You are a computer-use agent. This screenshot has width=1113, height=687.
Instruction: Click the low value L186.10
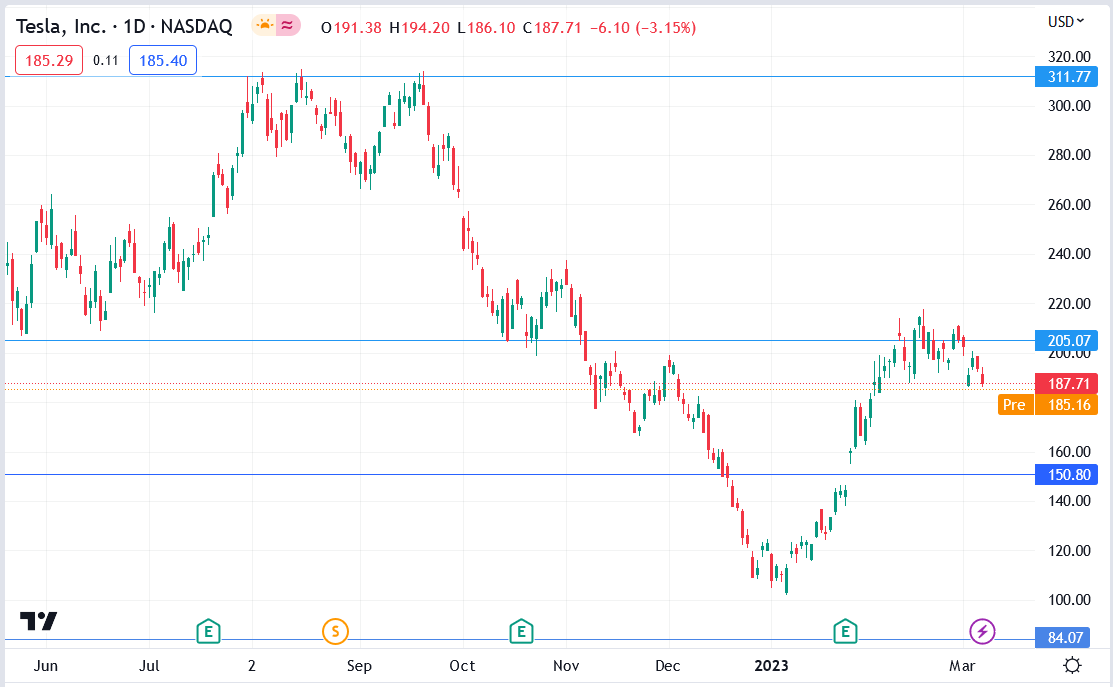486,28
